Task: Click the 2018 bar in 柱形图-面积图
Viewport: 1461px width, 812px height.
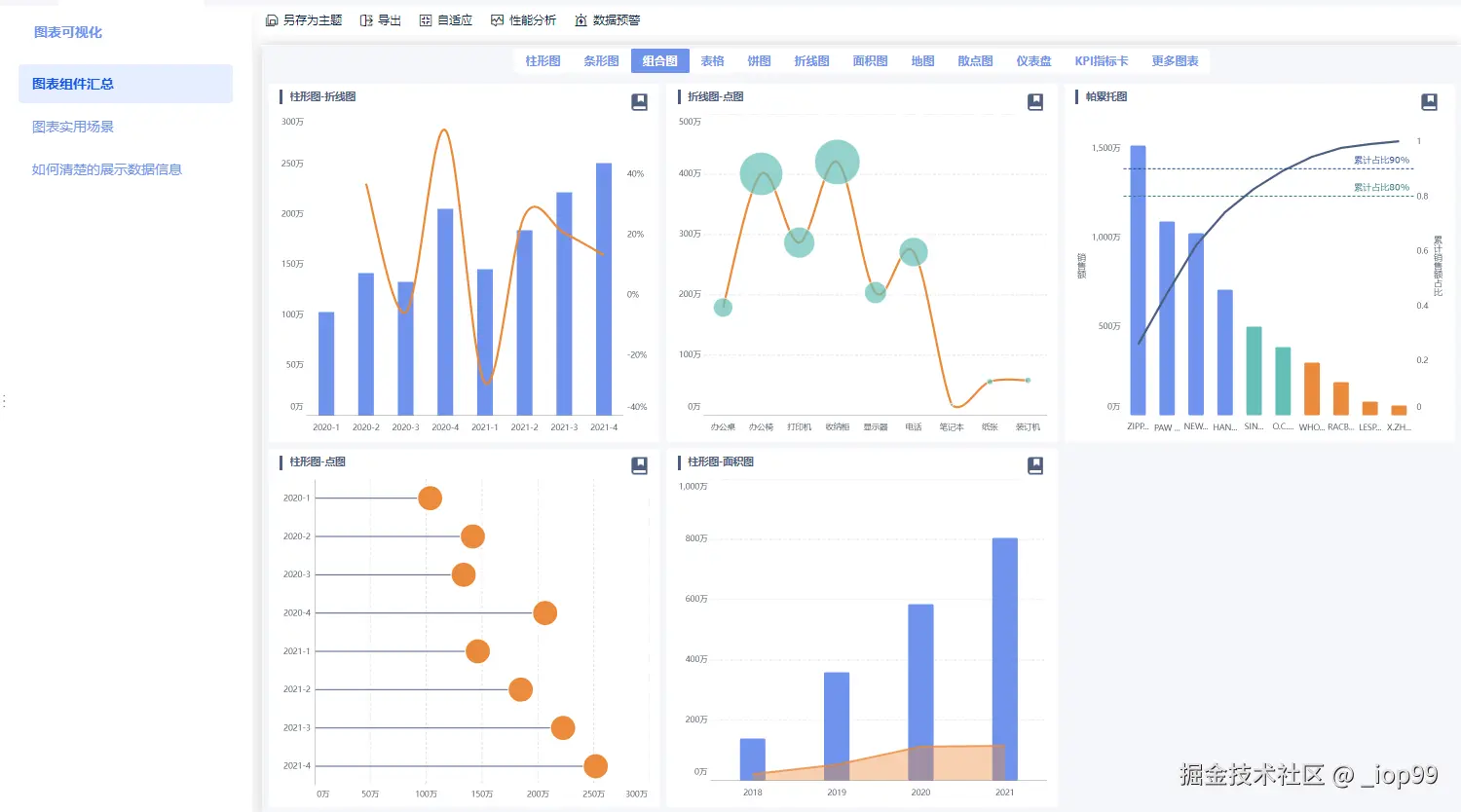Action: tap(753, 759)
